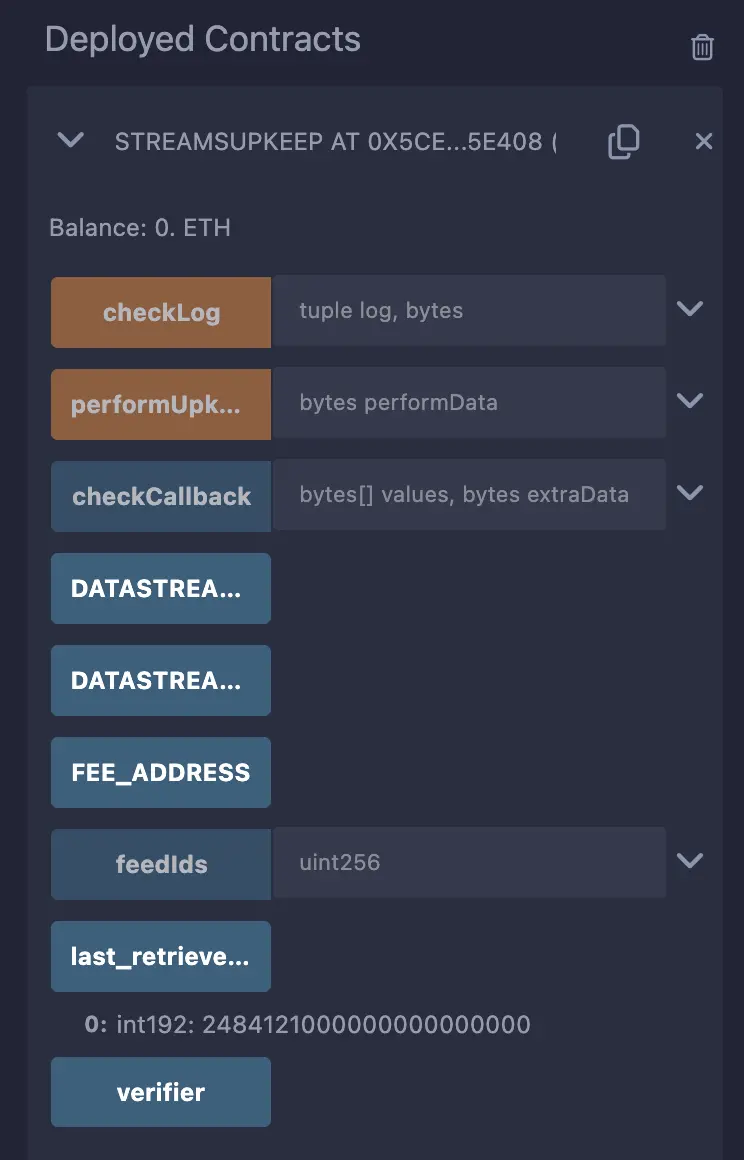This screenshot has height=1160, width=744.
Task: Read the first DATASTREAMS getter
Action: point(160,588)
